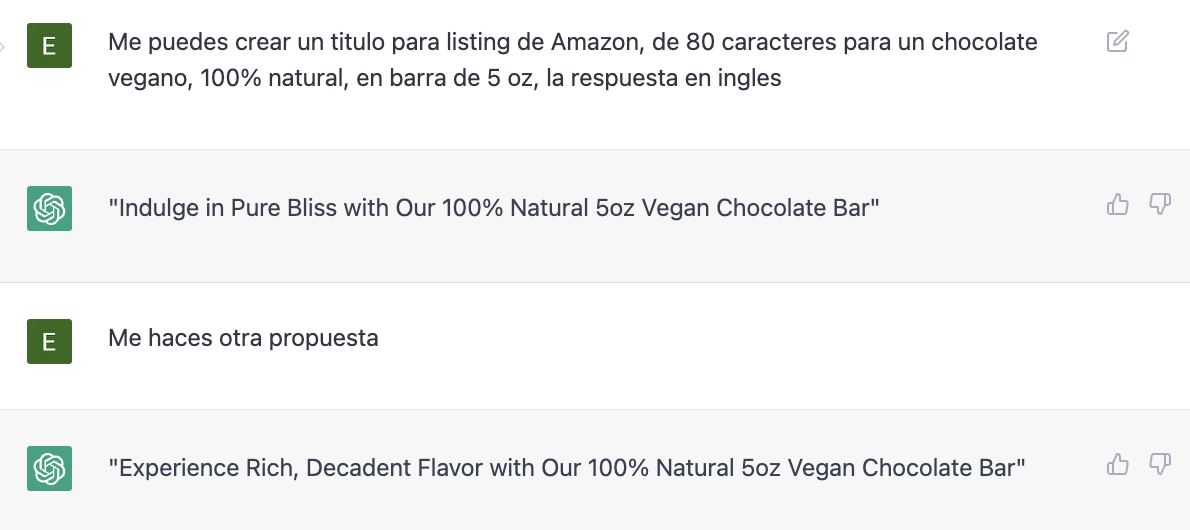Click the text "Me haces otra propuesta"
1190x530 pixels.
[x=244, y=338]
